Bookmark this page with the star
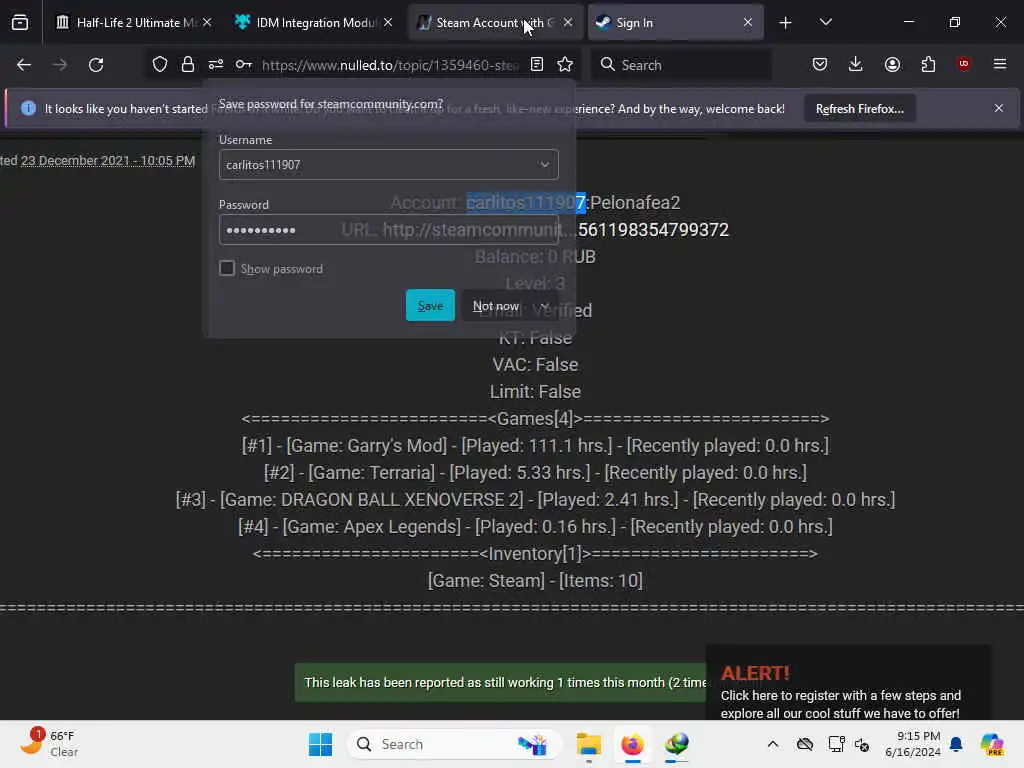The image size is (1024, 768). [x=565, y=64]
